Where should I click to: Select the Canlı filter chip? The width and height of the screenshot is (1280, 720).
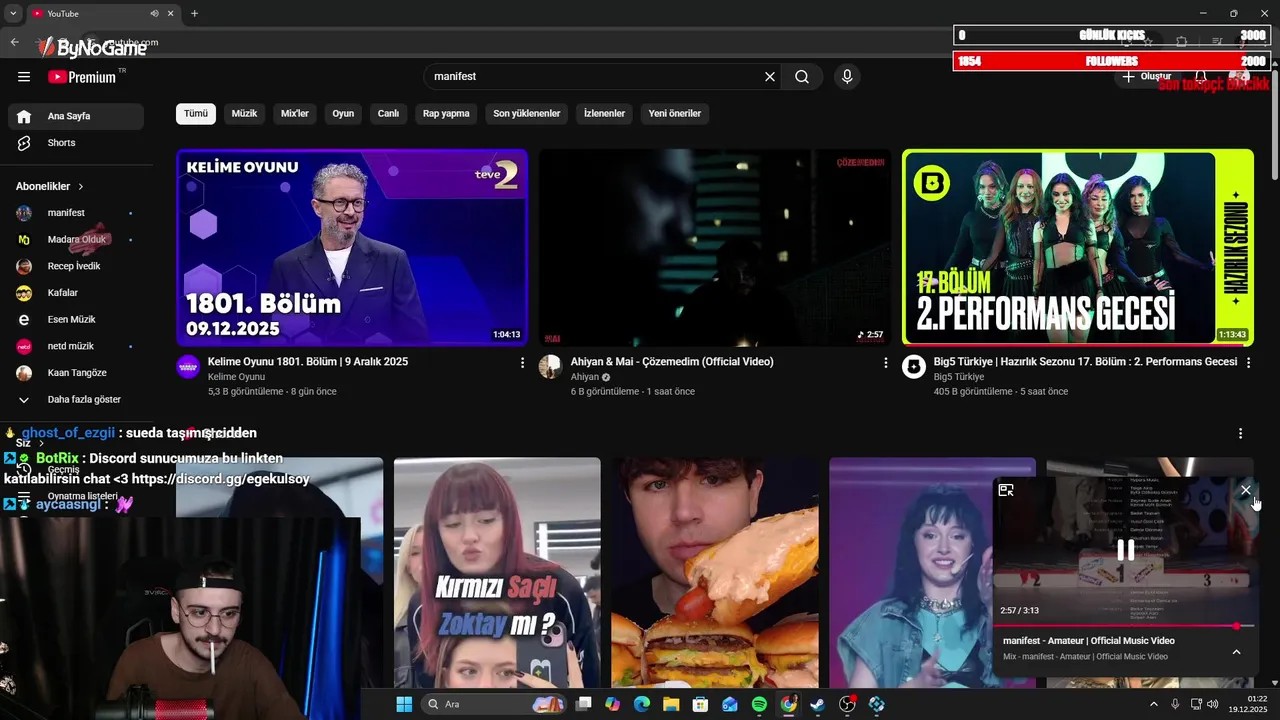tap(388, 114)
